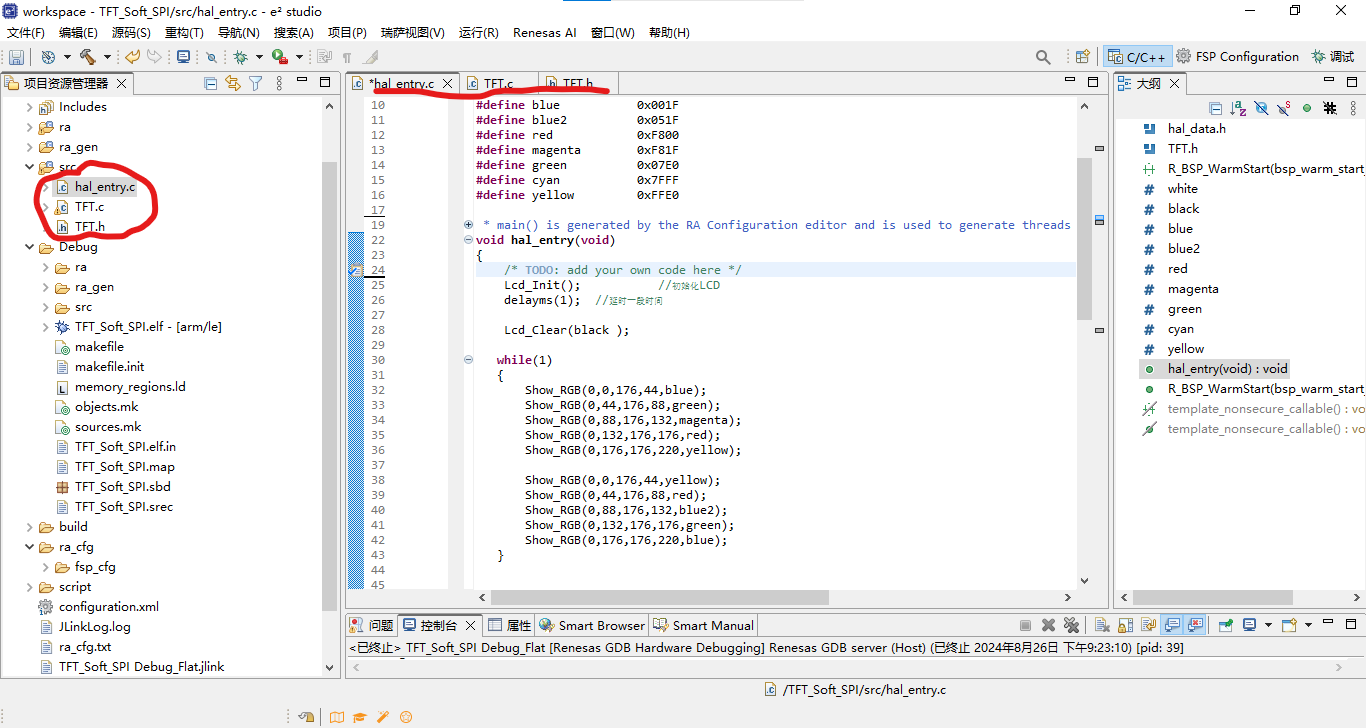Image resolution: width=1366 pixels, height=728 pixels.
Task: Click Remove Launch X icon in console
Action: (1048, 625)
